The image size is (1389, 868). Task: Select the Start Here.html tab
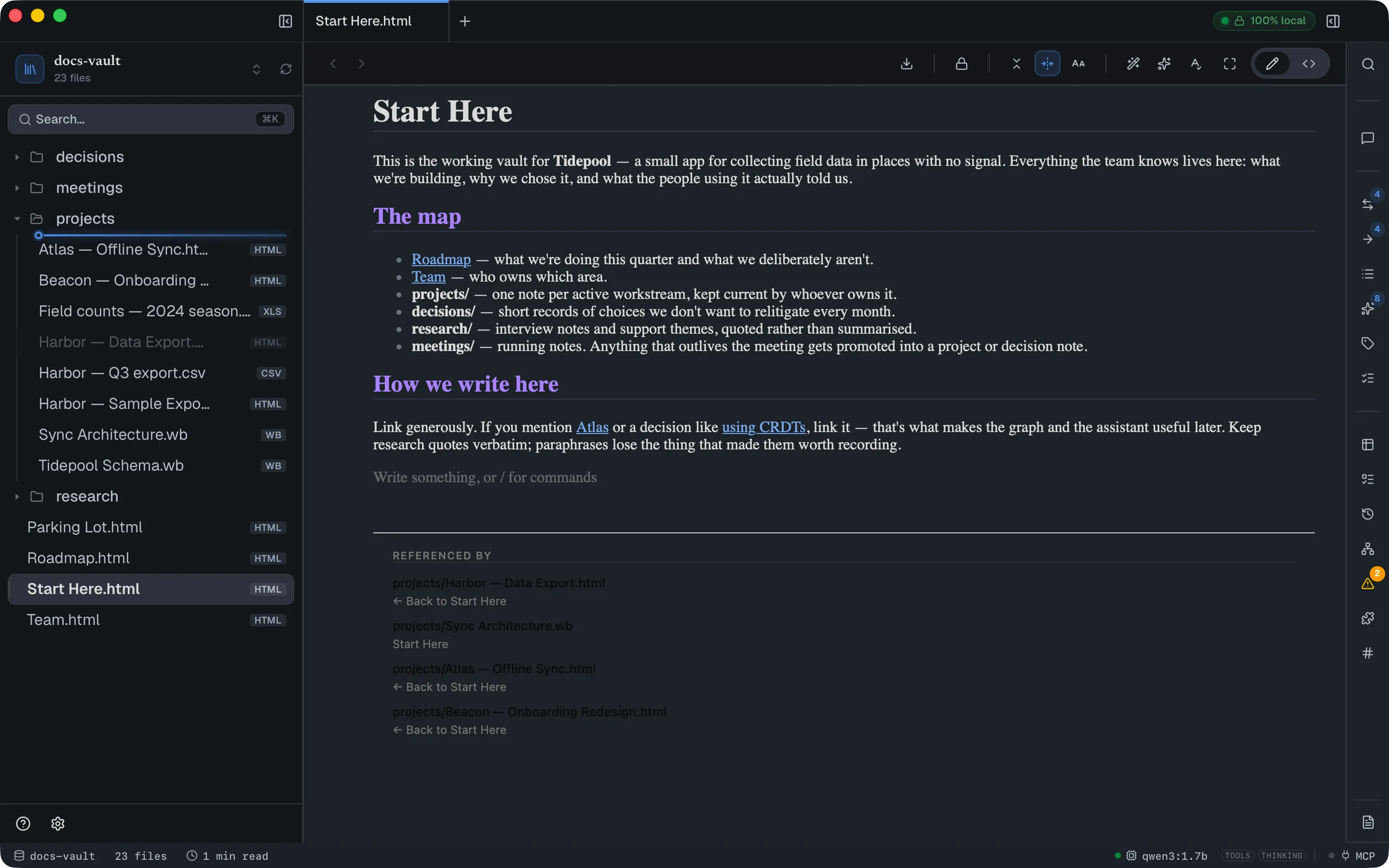click(376, 21)
